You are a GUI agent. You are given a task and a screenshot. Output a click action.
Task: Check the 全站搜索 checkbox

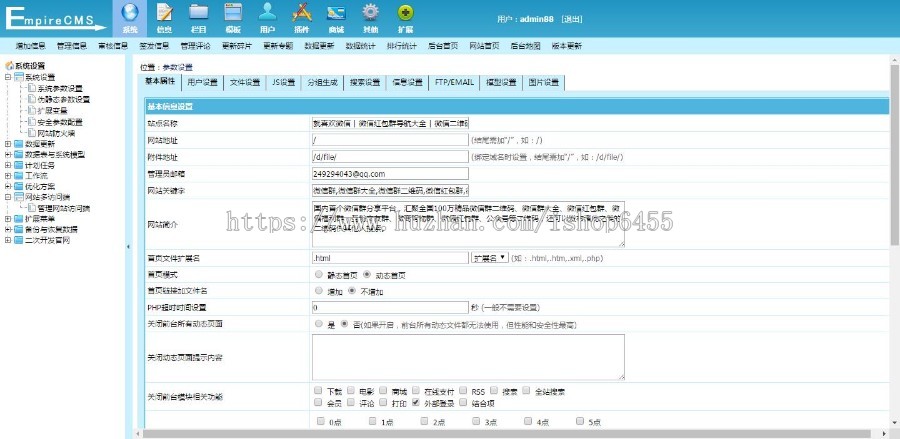[x=526, y=391]
